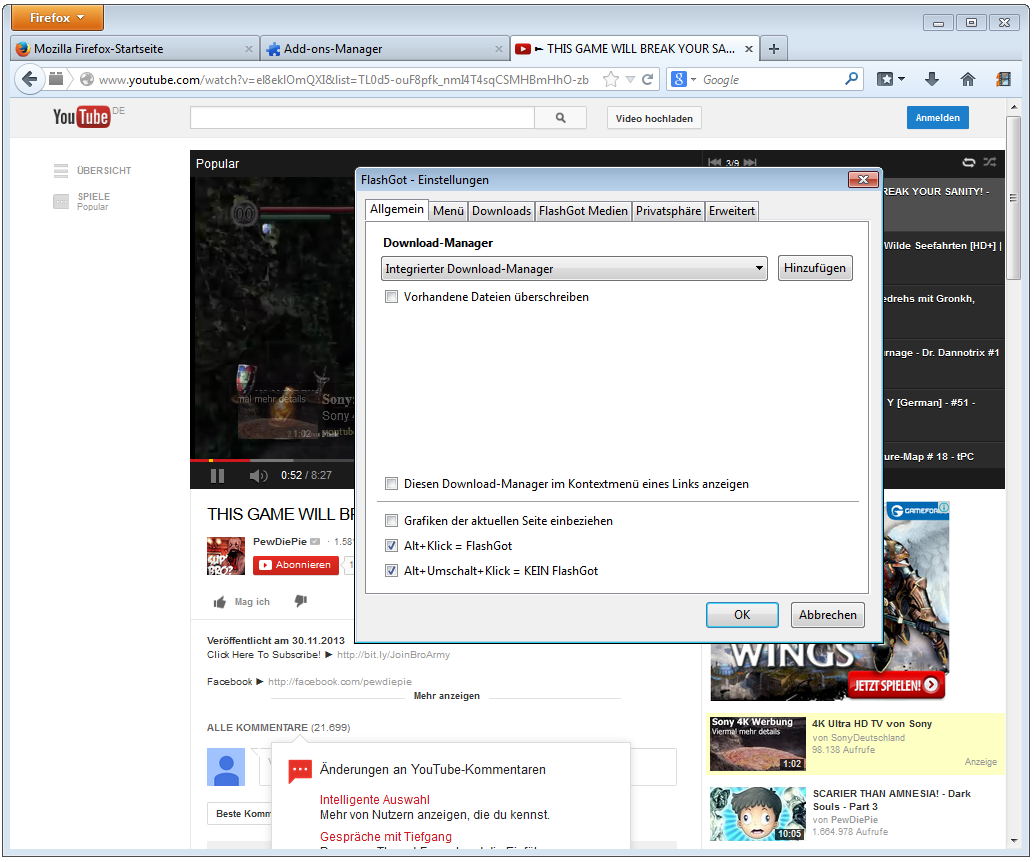1034x862 pixels.
Task: Click the Anmelden button
Action: (937, 117)
